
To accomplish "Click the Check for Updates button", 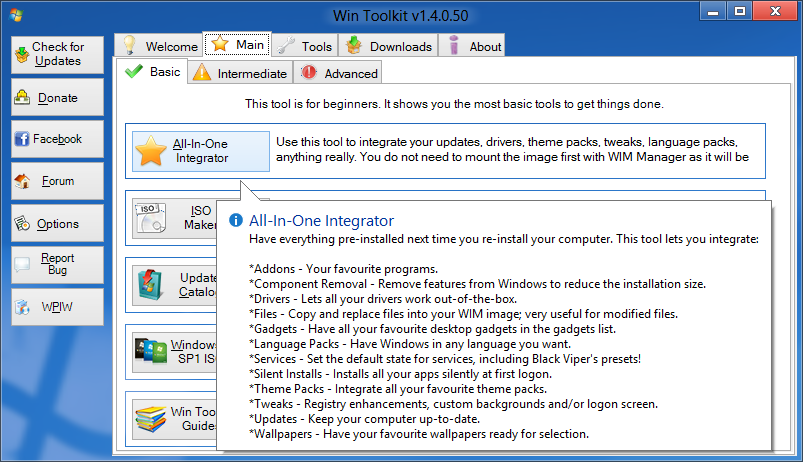I will pyautogui.click(x=57, y=55).
